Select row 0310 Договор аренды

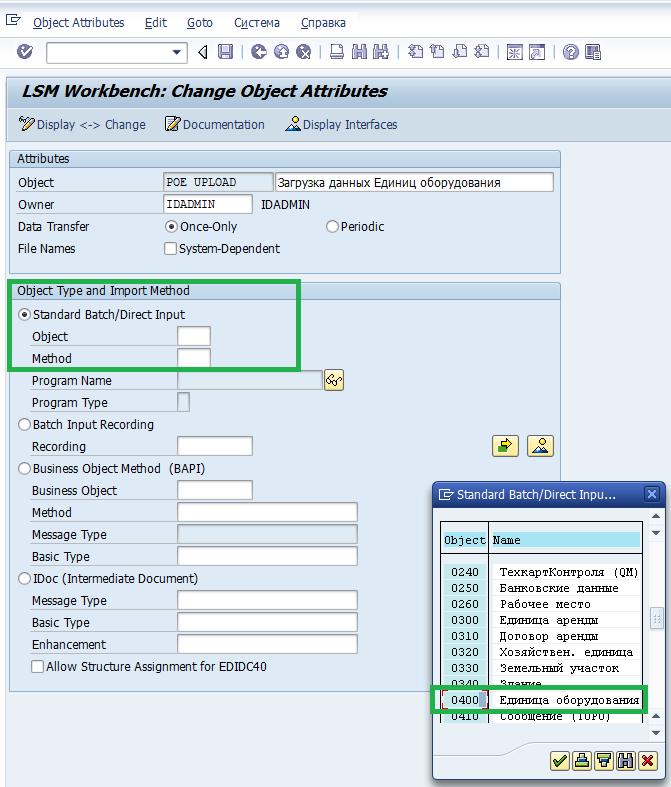542,636
